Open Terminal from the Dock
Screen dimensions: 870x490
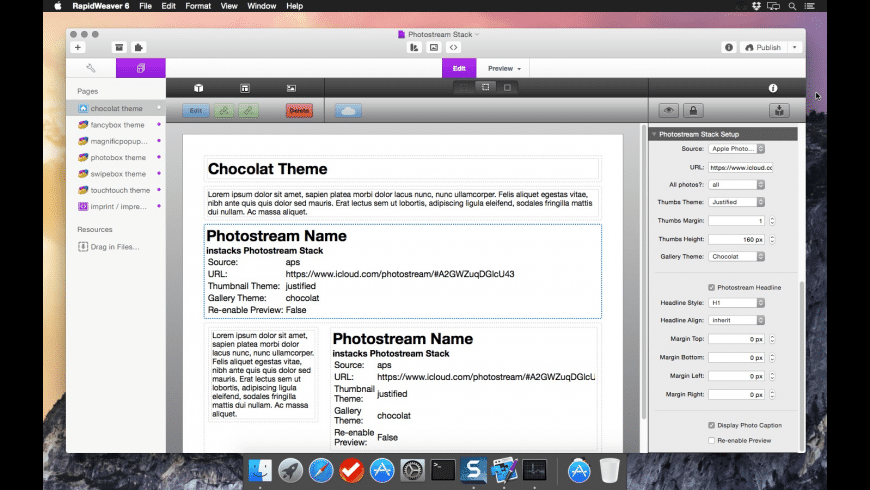click(x=443, y=471)
